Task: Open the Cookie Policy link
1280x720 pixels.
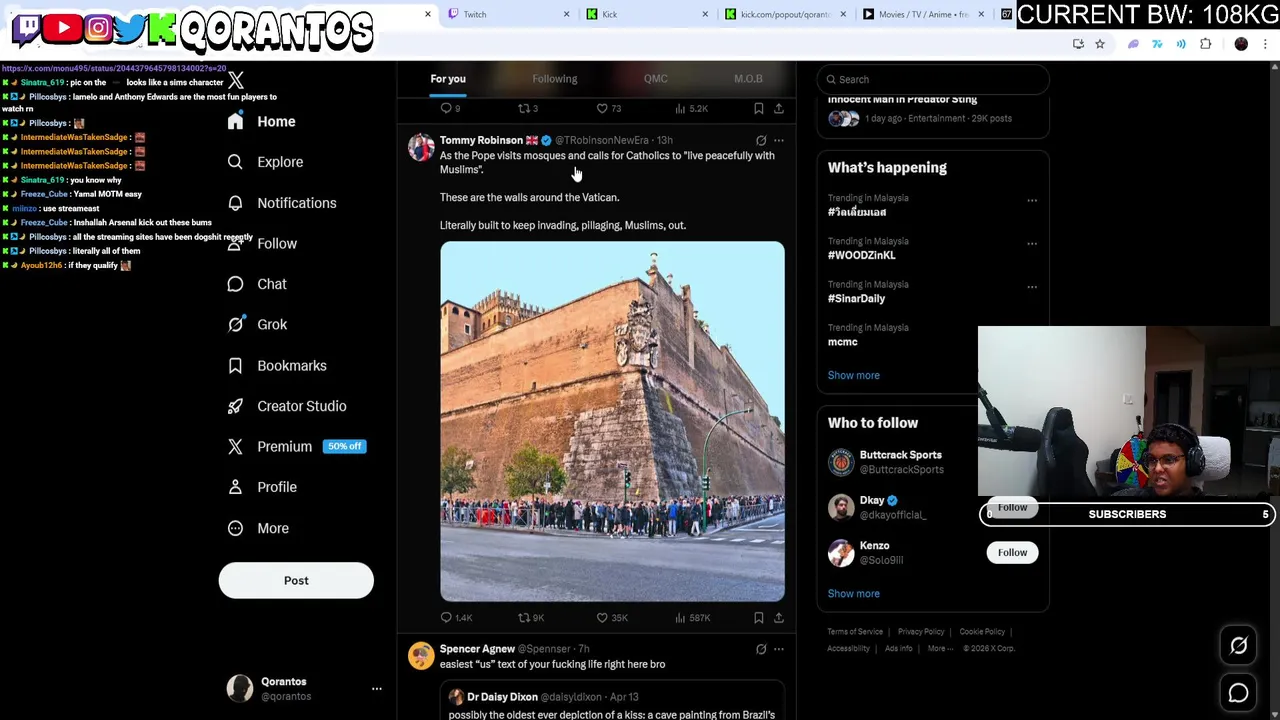Action: click(x=982, y=632)
